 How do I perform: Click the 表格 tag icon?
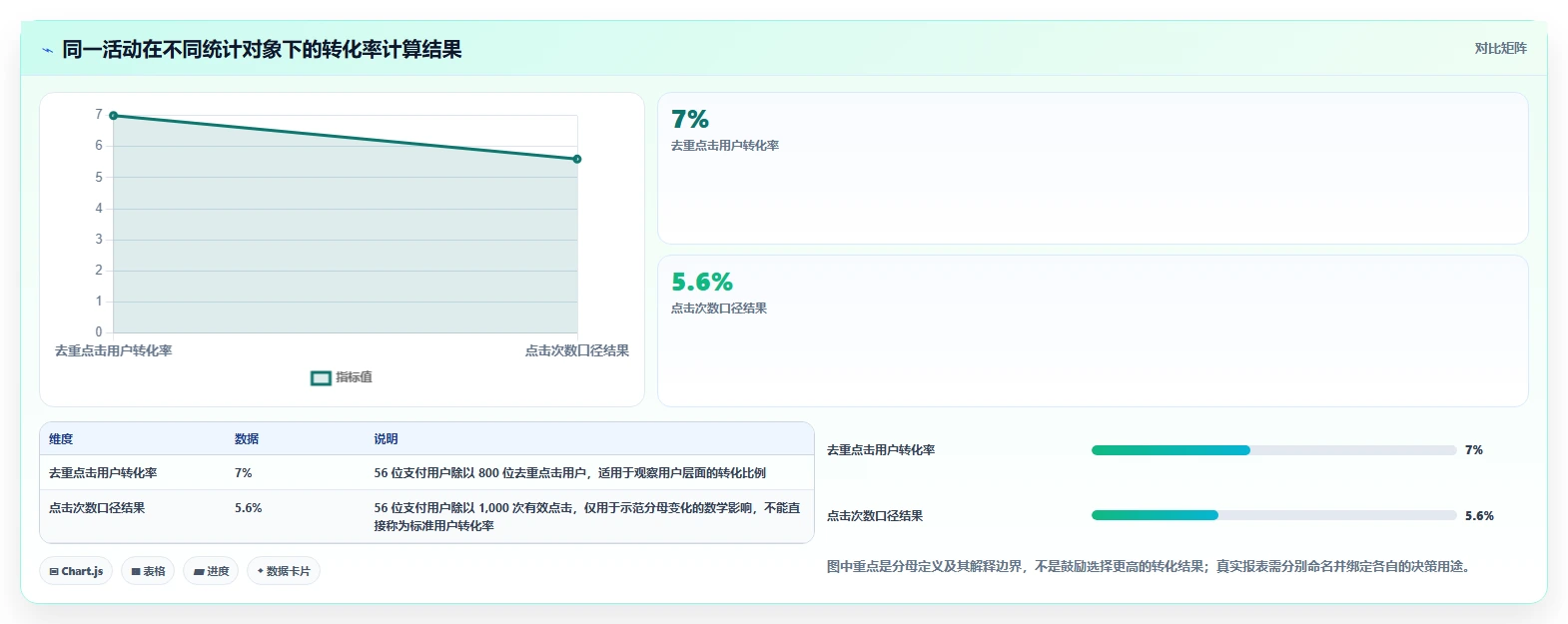pyautogui.click(x=136, y=572)
